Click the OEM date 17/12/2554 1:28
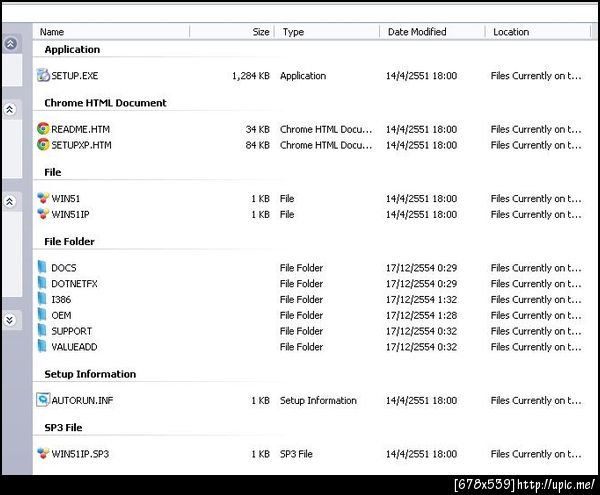Viewport: 600px width, 495px height. click(x=421, y=315)
